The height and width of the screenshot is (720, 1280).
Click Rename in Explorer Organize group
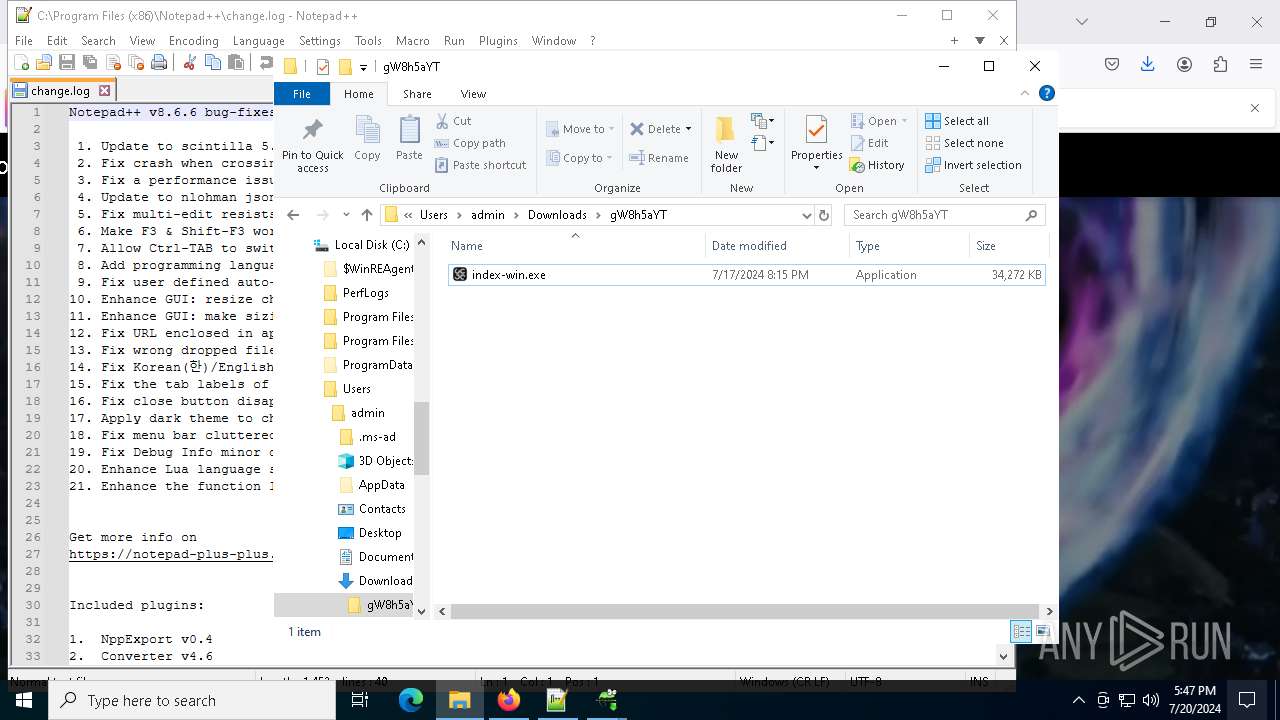659,158
